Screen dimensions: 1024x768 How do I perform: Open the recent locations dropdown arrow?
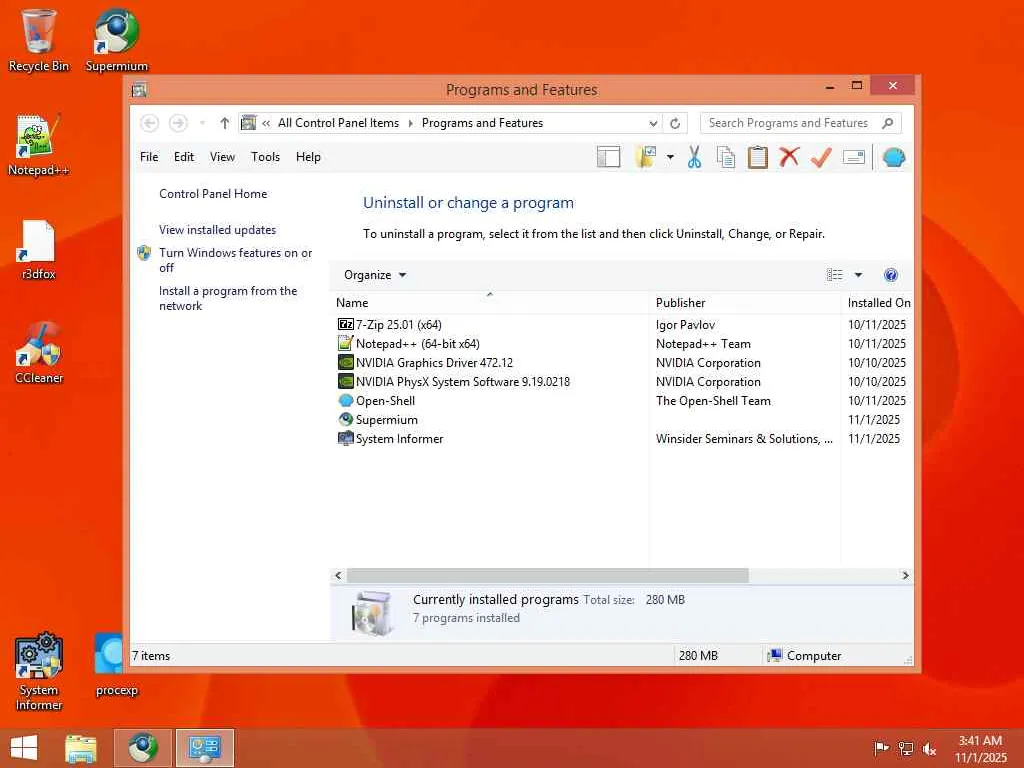point(202,123)
